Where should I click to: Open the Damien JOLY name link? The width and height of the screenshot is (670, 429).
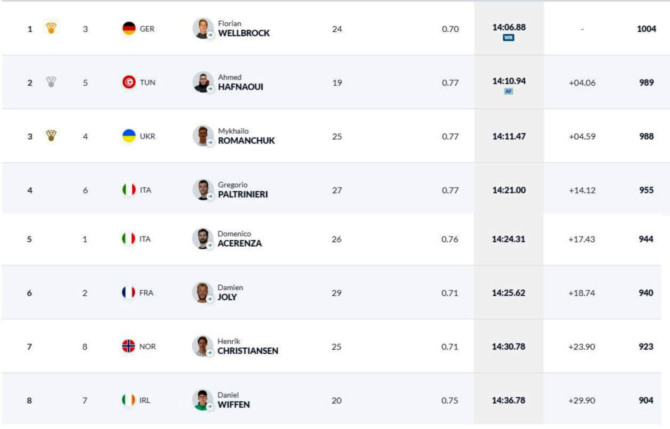tap(230, 293)
